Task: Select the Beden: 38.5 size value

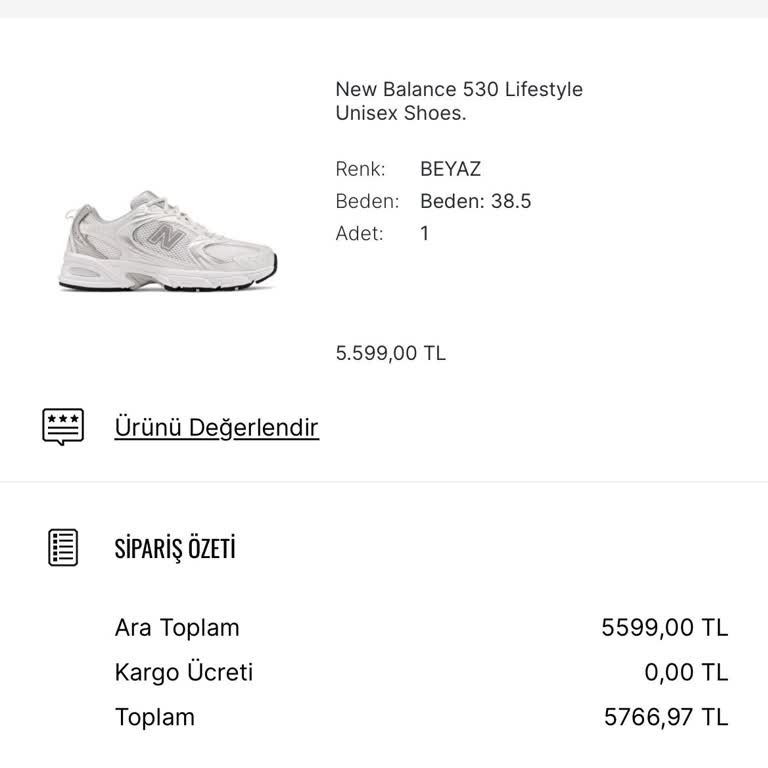Action: (x=475, y=201)
